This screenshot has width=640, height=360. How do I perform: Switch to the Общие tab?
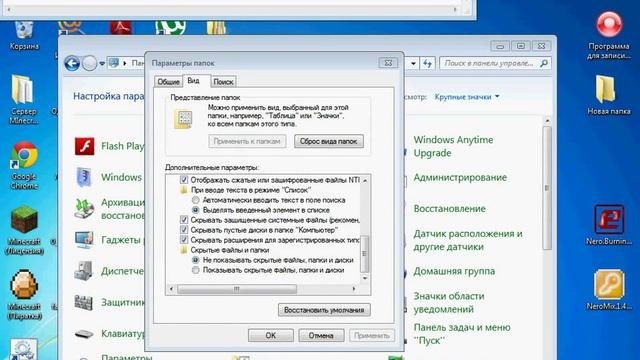168,82
